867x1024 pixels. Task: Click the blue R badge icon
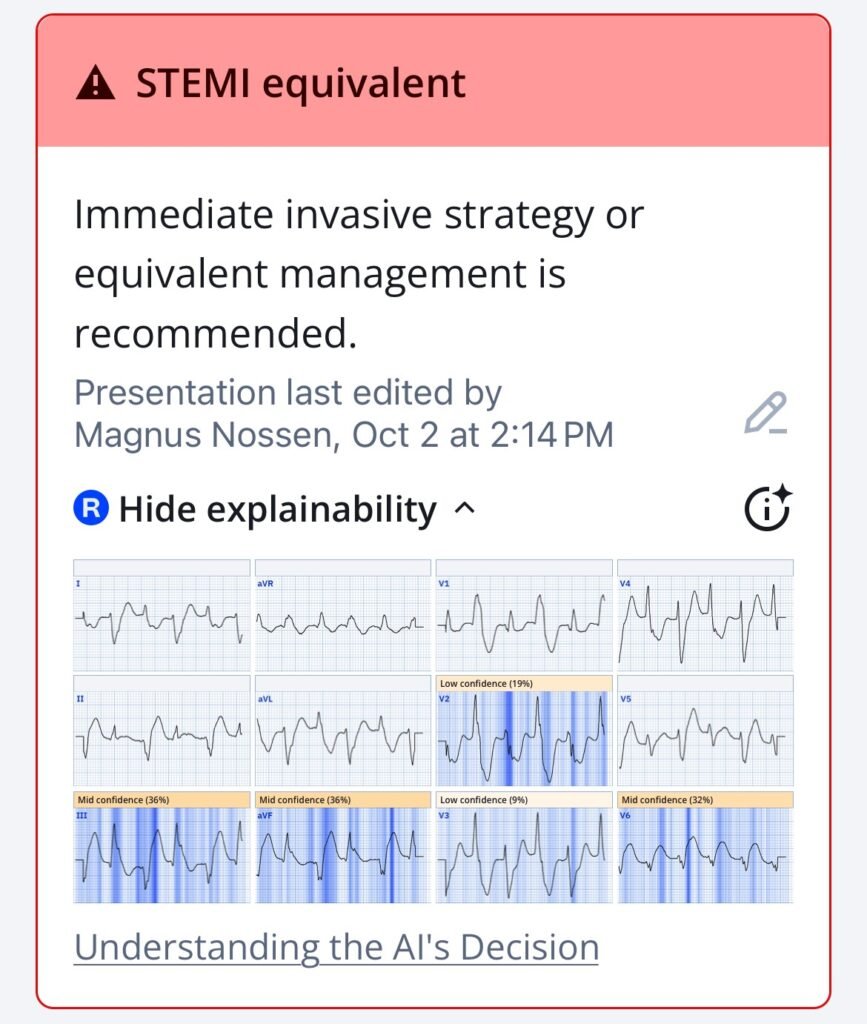point(90,509)
